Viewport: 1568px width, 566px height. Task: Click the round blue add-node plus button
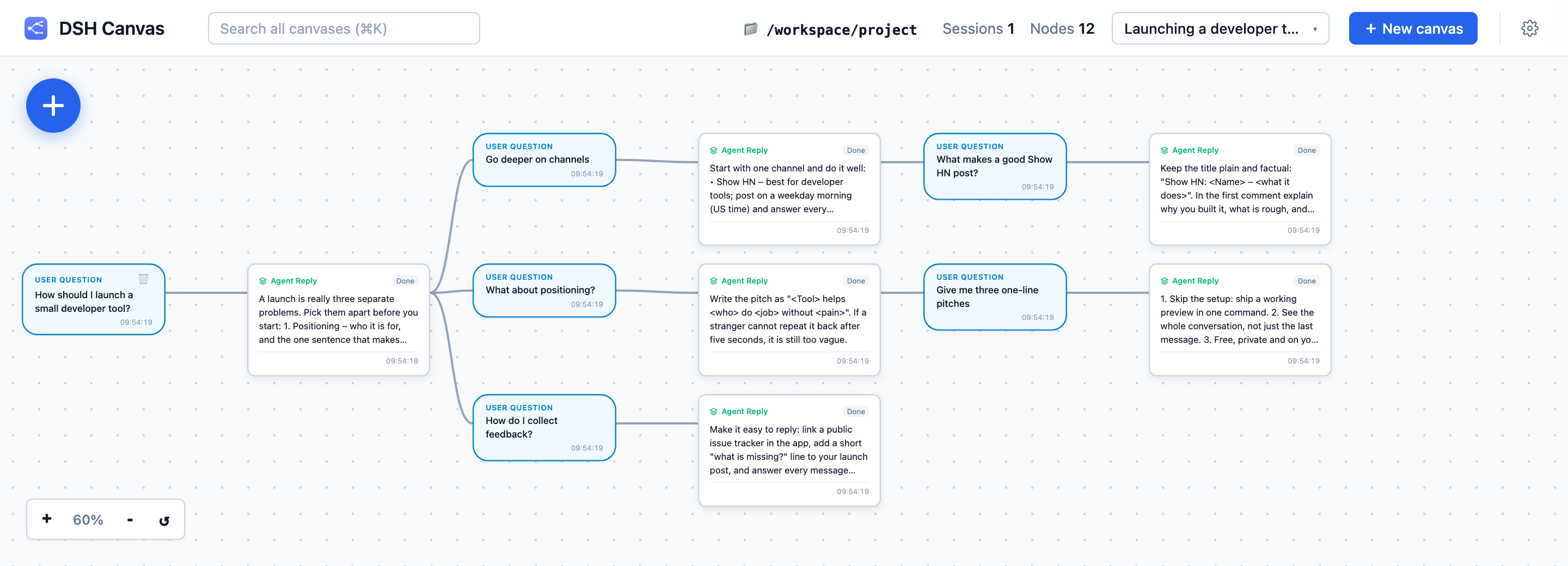(53, 105)
